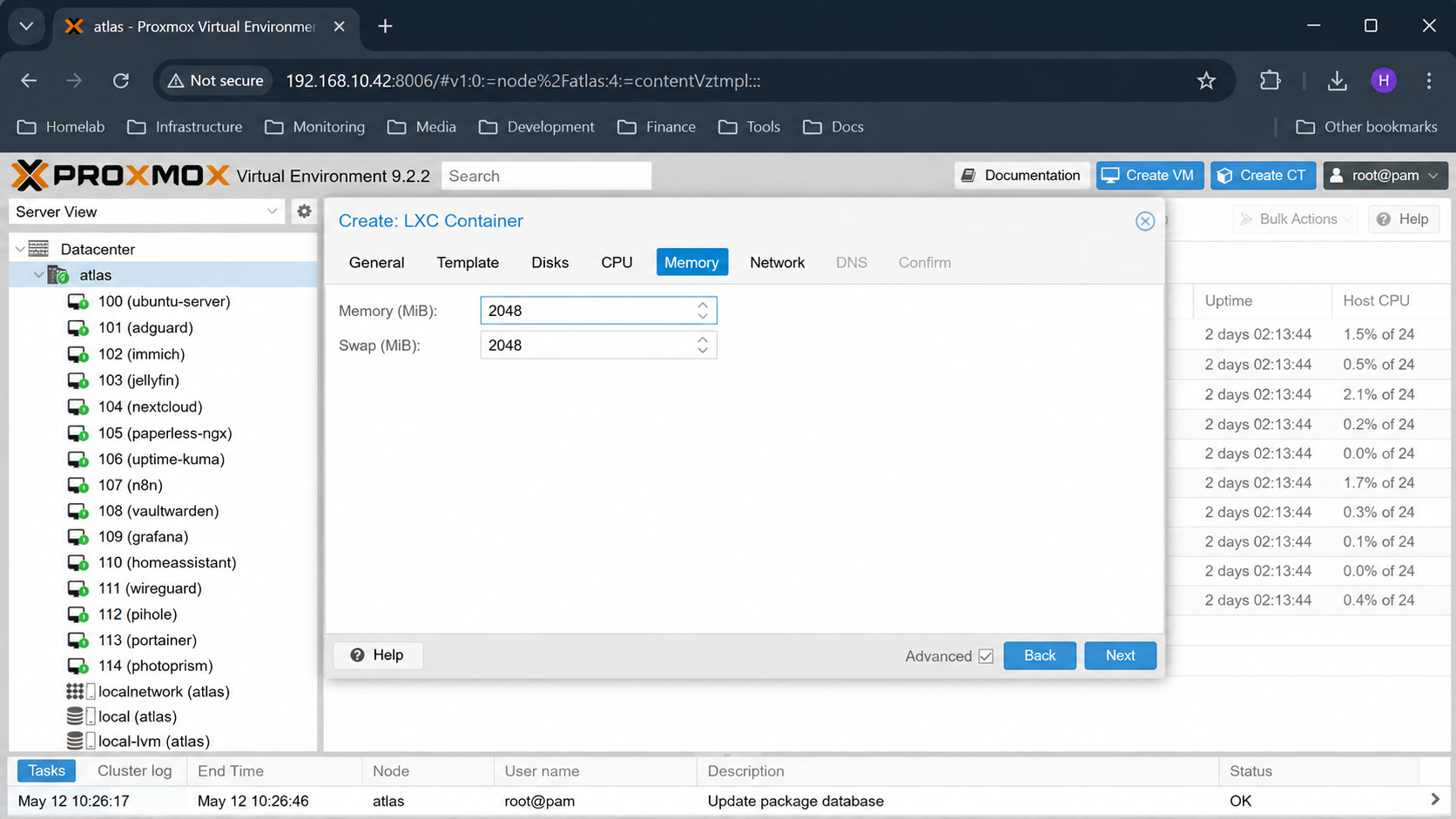Click the container icon for 103 jellyfin
Viewport: 1456px width, 819px height.
78,380
